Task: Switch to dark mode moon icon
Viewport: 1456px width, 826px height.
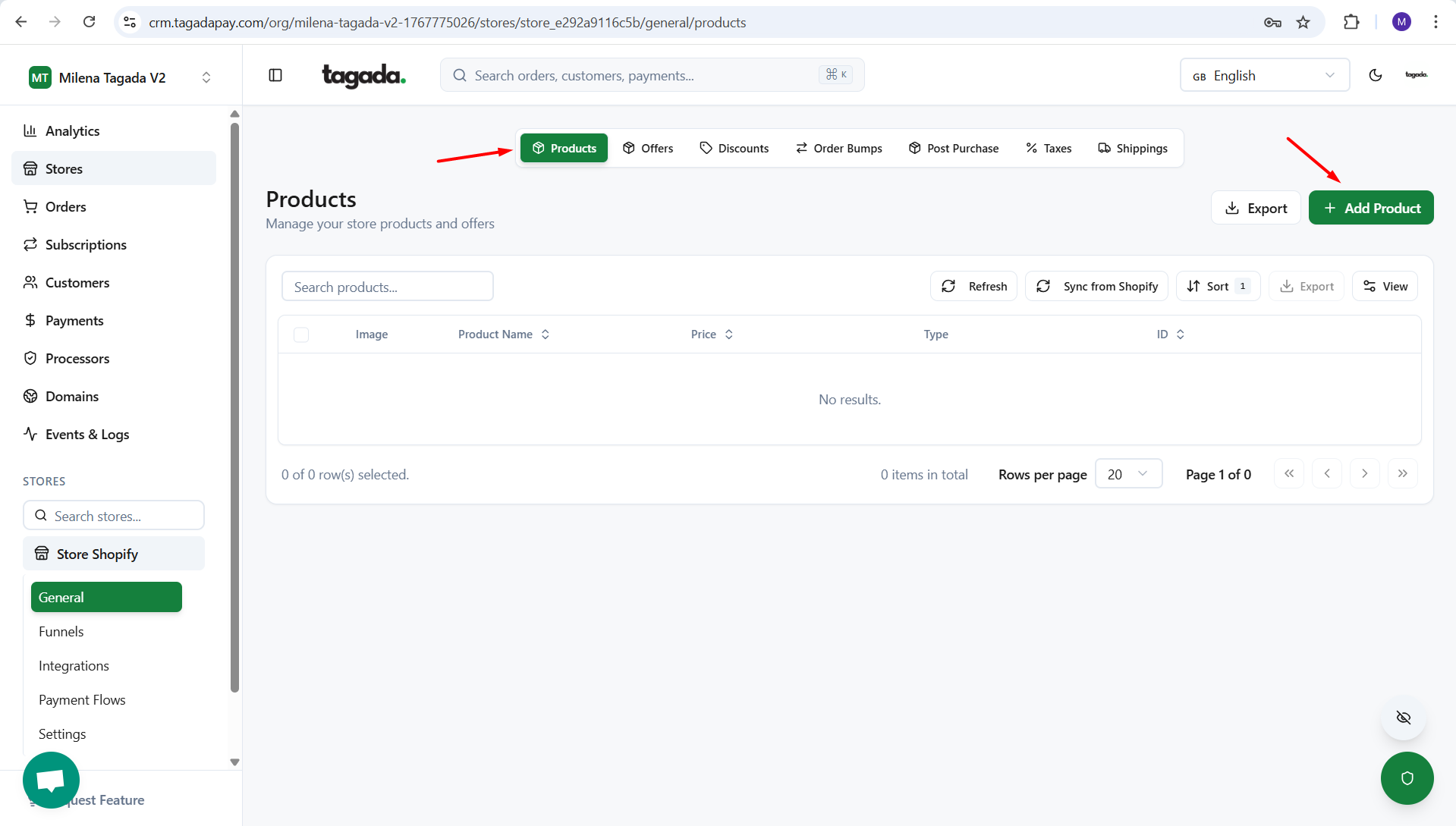Action: tap(1375, 75)
